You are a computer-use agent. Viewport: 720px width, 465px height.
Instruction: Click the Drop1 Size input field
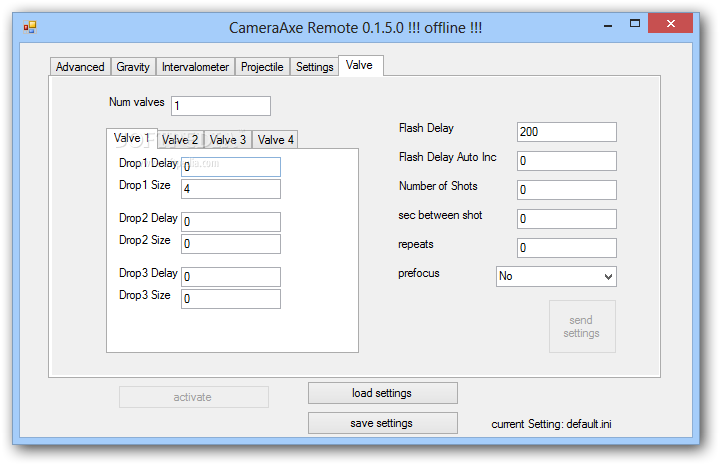[x=231, y=189]
